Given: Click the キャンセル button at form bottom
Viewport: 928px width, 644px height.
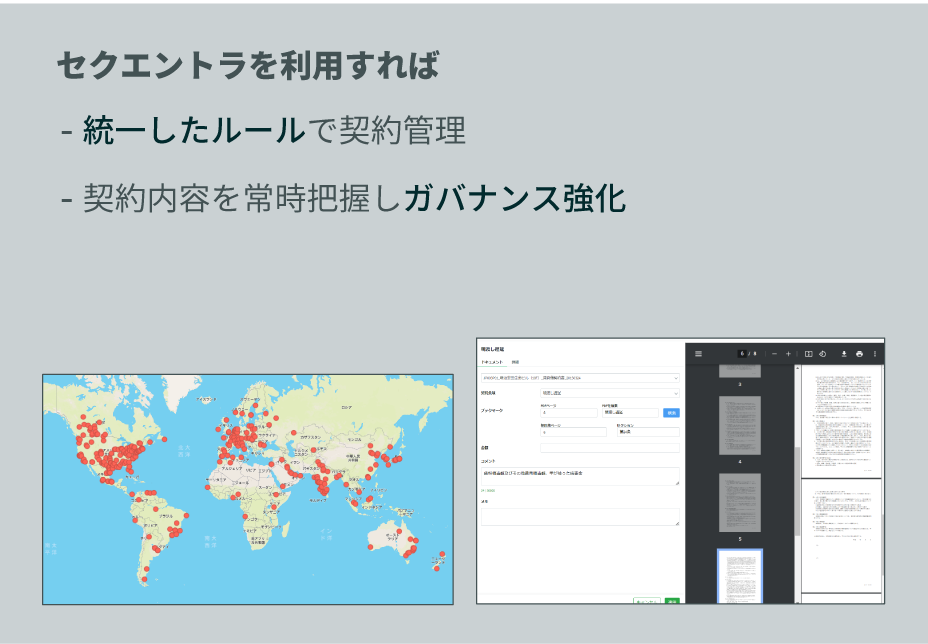Looking at the screenshot, I should [646, 601].
